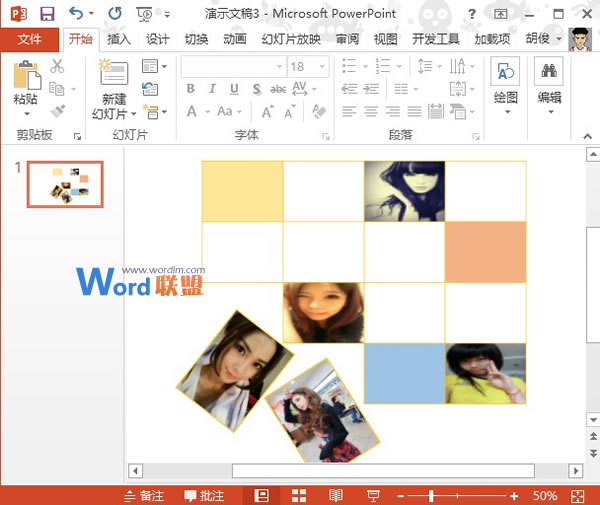
Task: Open the font name dropdown
Action: [x=280, y=67]
